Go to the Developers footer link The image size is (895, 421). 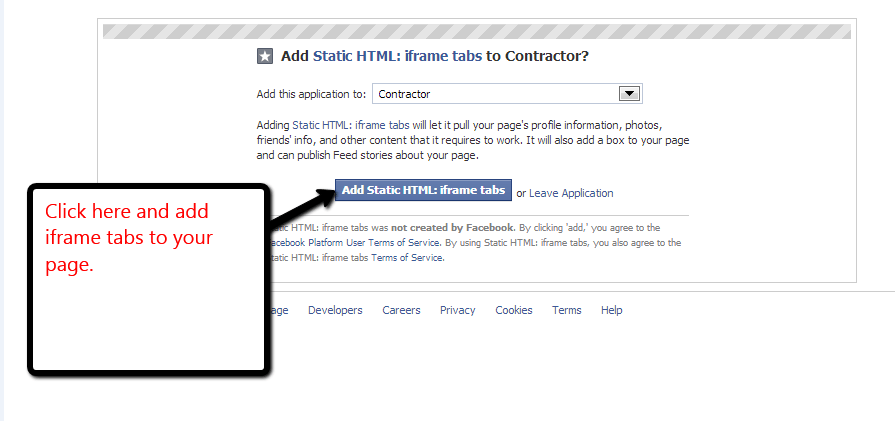click(335, 310)
